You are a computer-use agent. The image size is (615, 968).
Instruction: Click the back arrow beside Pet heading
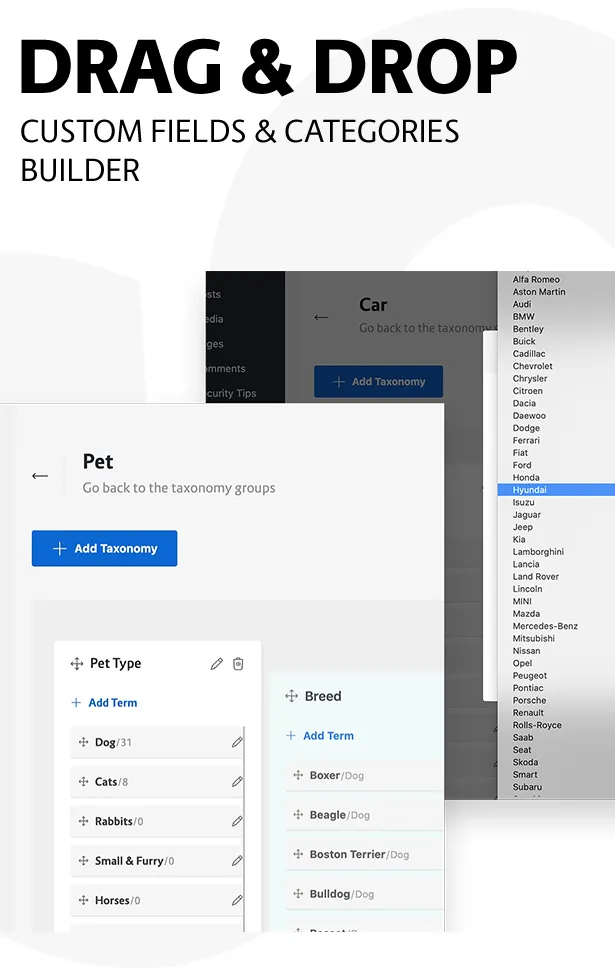(40, 476)
